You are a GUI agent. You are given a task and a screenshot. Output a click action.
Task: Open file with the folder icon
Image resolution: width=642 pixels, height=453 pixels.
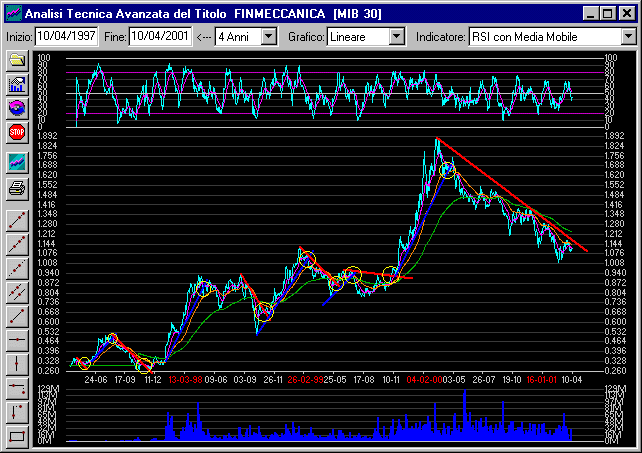pyautogui.click(x=17, y=60)
